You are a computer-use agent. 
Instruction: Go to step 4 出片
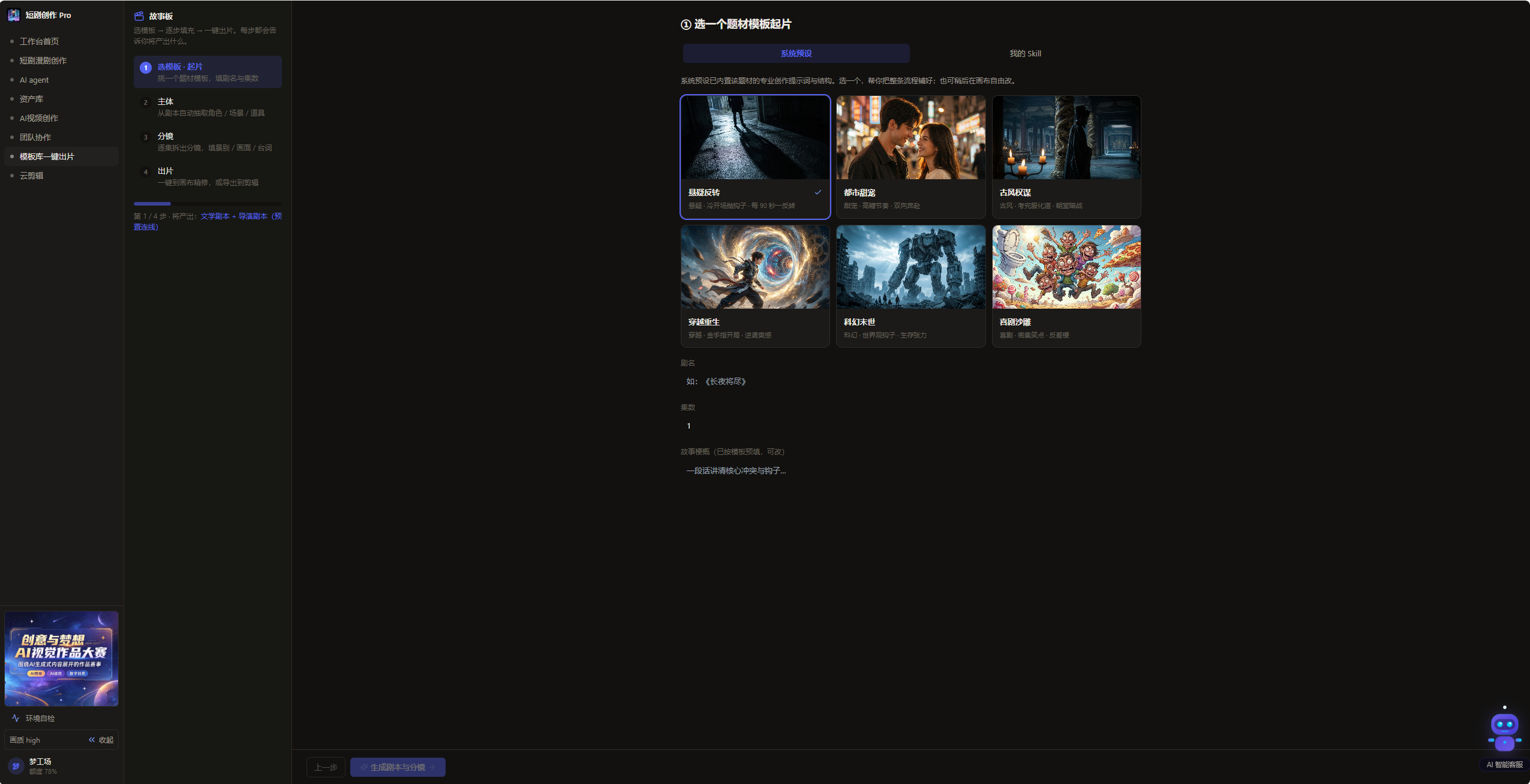click(x=208, y=176)
